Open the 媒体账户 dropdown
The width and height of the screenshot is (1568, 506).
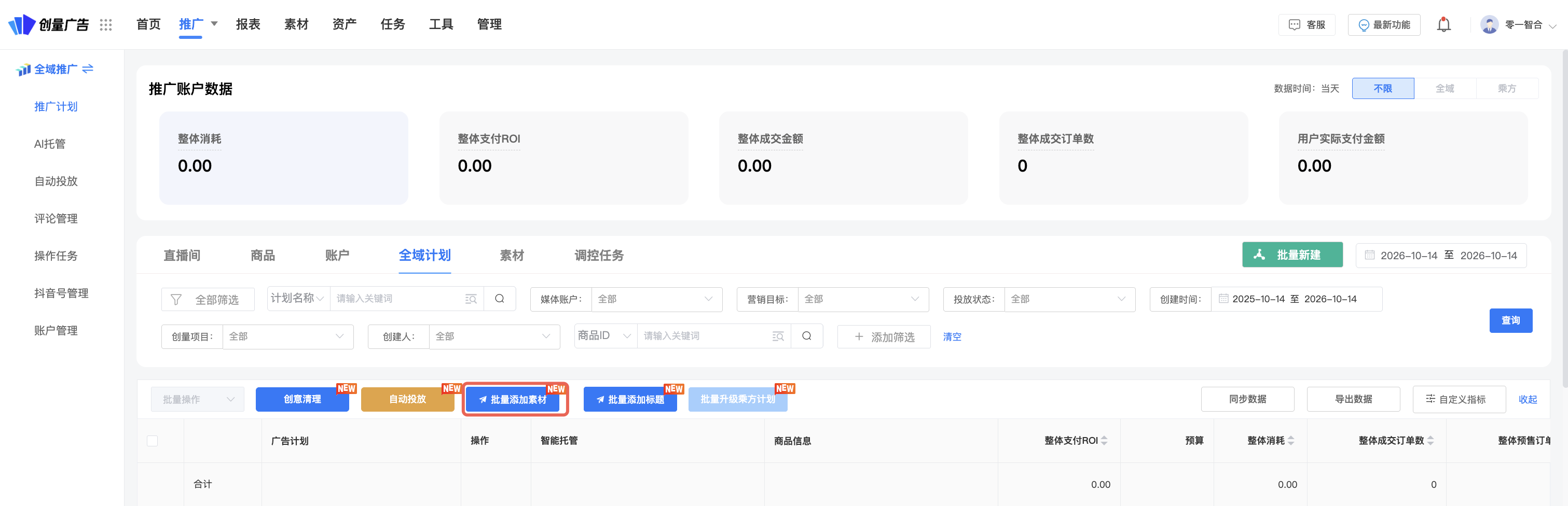pyautogui.click(x=656, y=299)
